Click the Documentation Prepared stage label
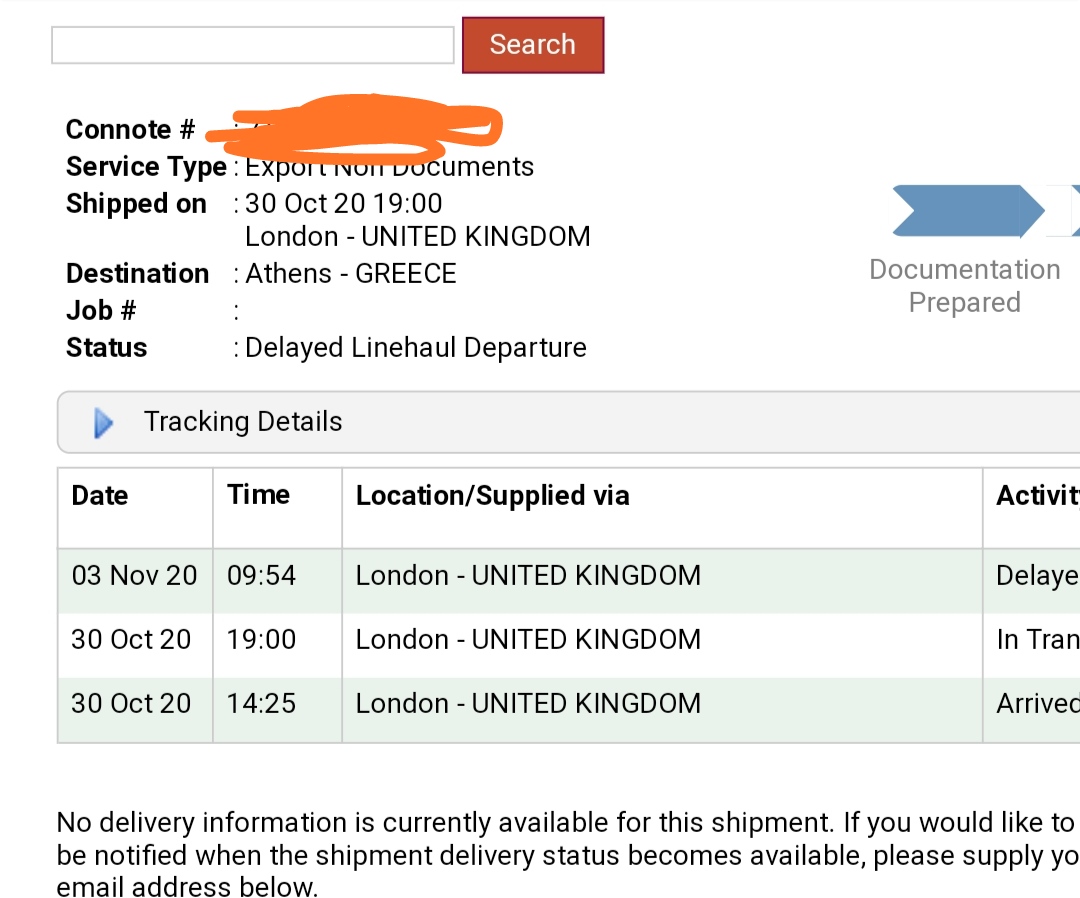The height and width of the screenshot is (898, 1080). (x=965, y=286)
